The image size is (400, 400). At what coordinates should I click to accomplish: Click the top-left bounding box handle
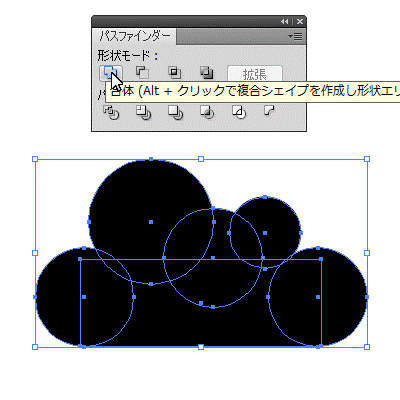tap(35, 159)
